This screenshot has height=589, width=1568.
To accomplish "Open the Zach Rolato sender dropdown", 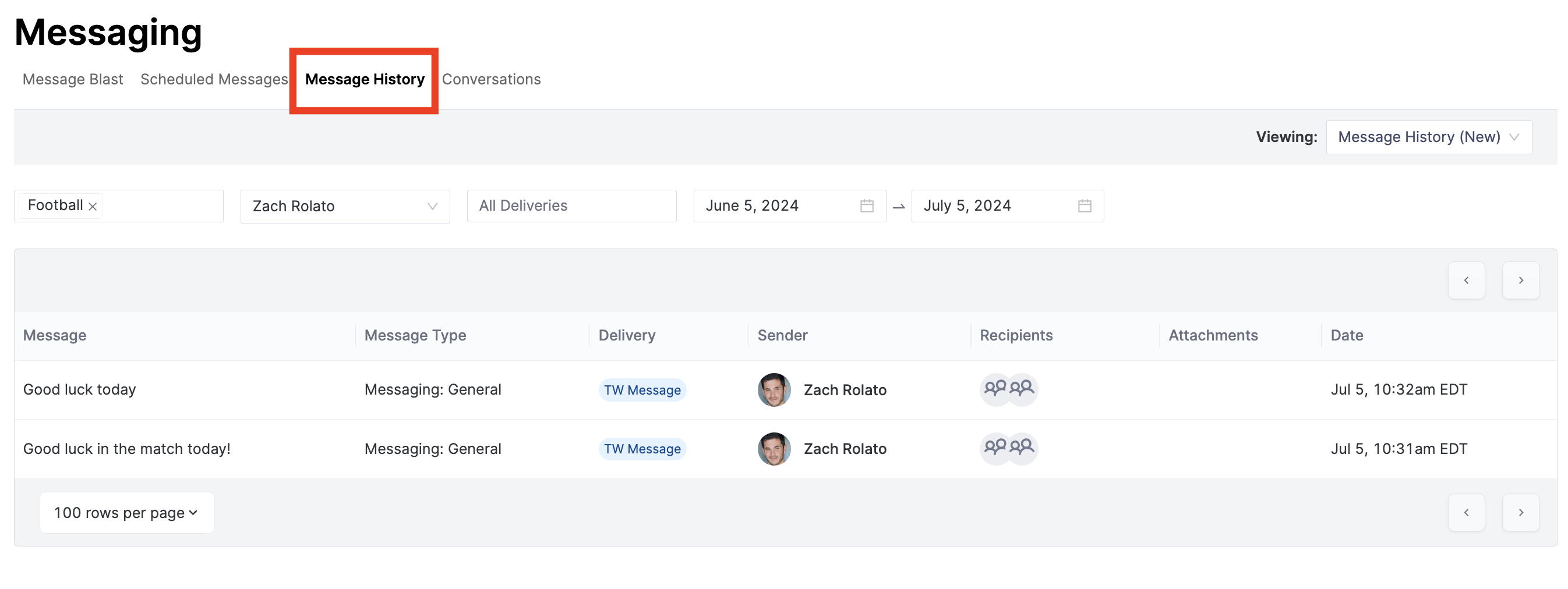I will 344,206.
